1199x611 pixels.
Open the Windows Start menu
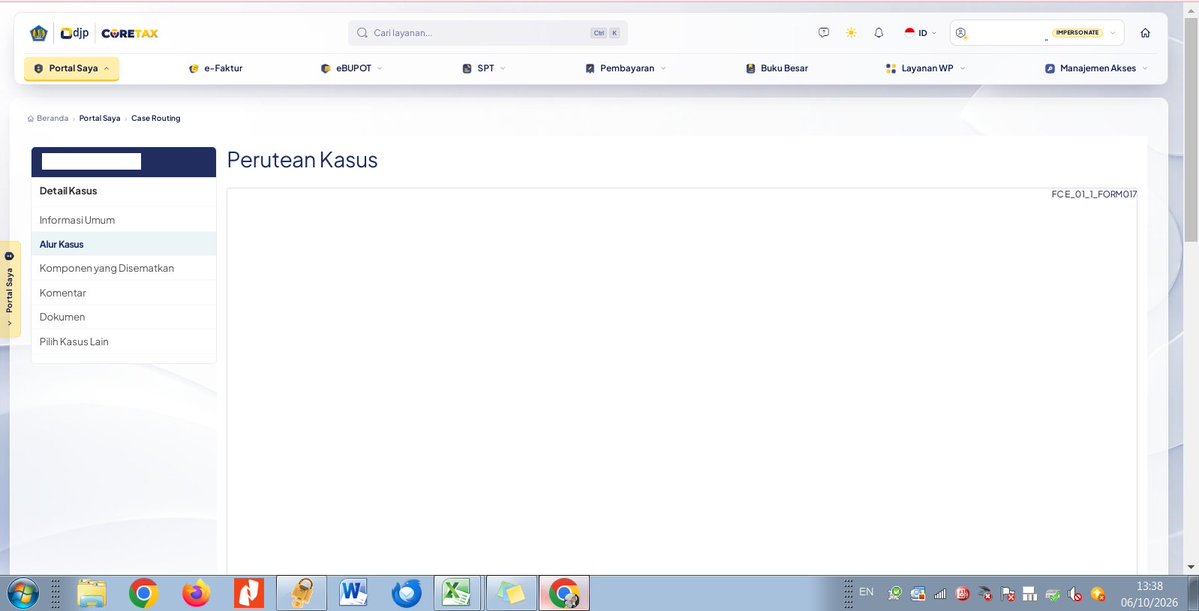point(23,593)
